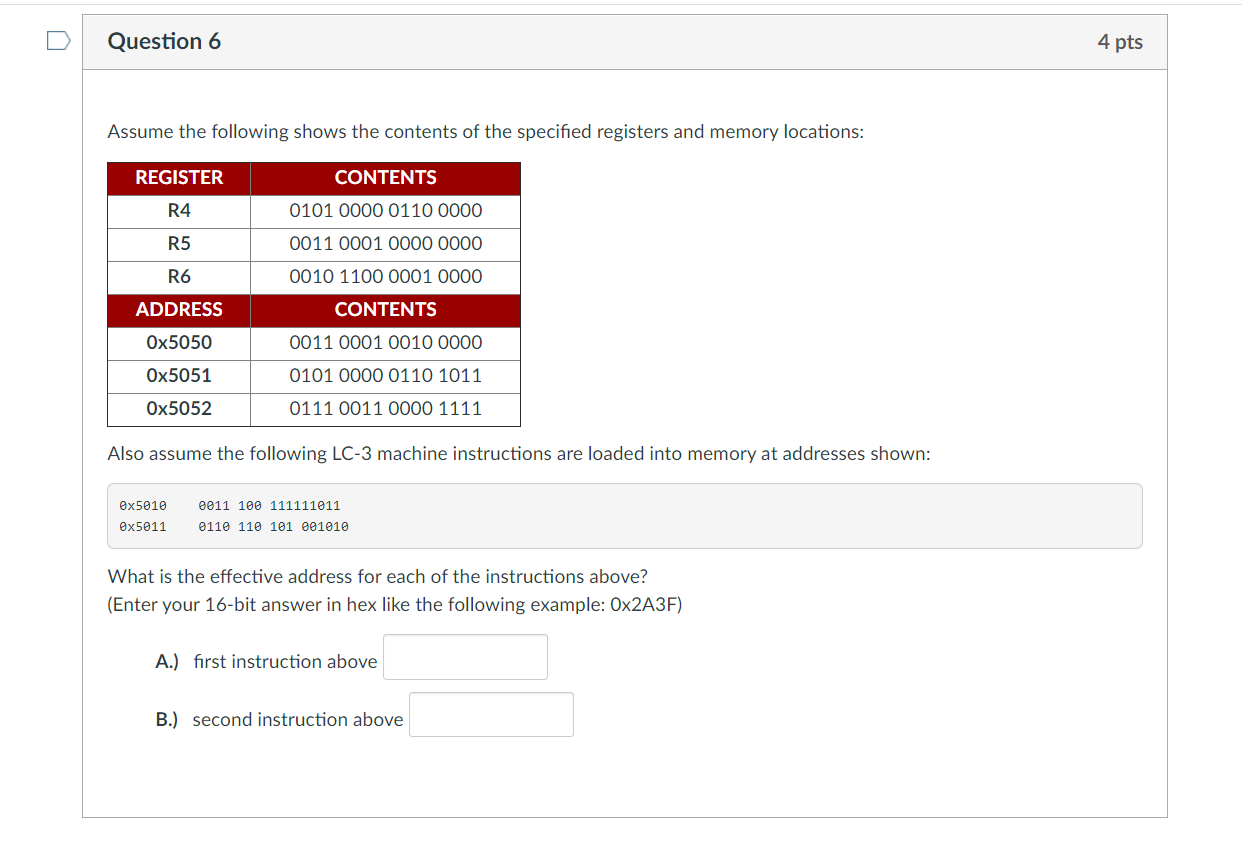
Task: Flag Question 6 using the bookmark icon
Action: coord(59,41)
